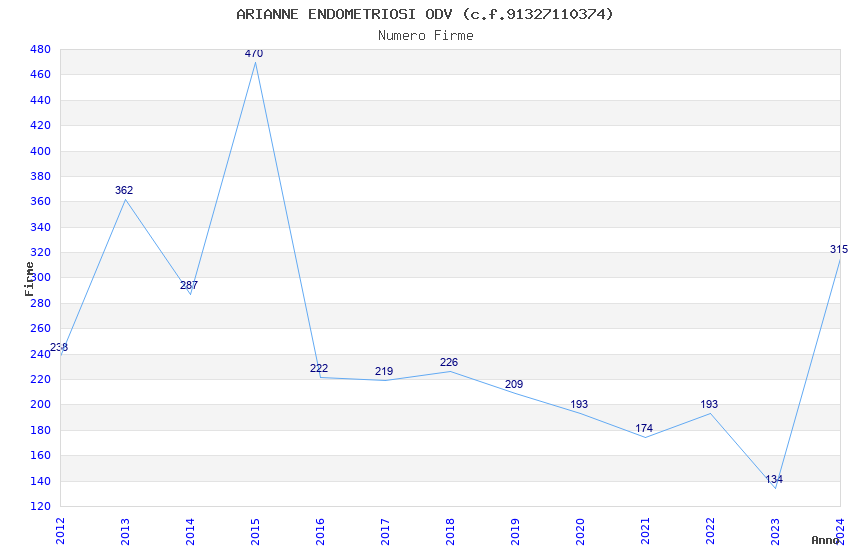This screenshot has width=850, height=550.
Task: Select the data label 470
Action: (x=254, y=53)
